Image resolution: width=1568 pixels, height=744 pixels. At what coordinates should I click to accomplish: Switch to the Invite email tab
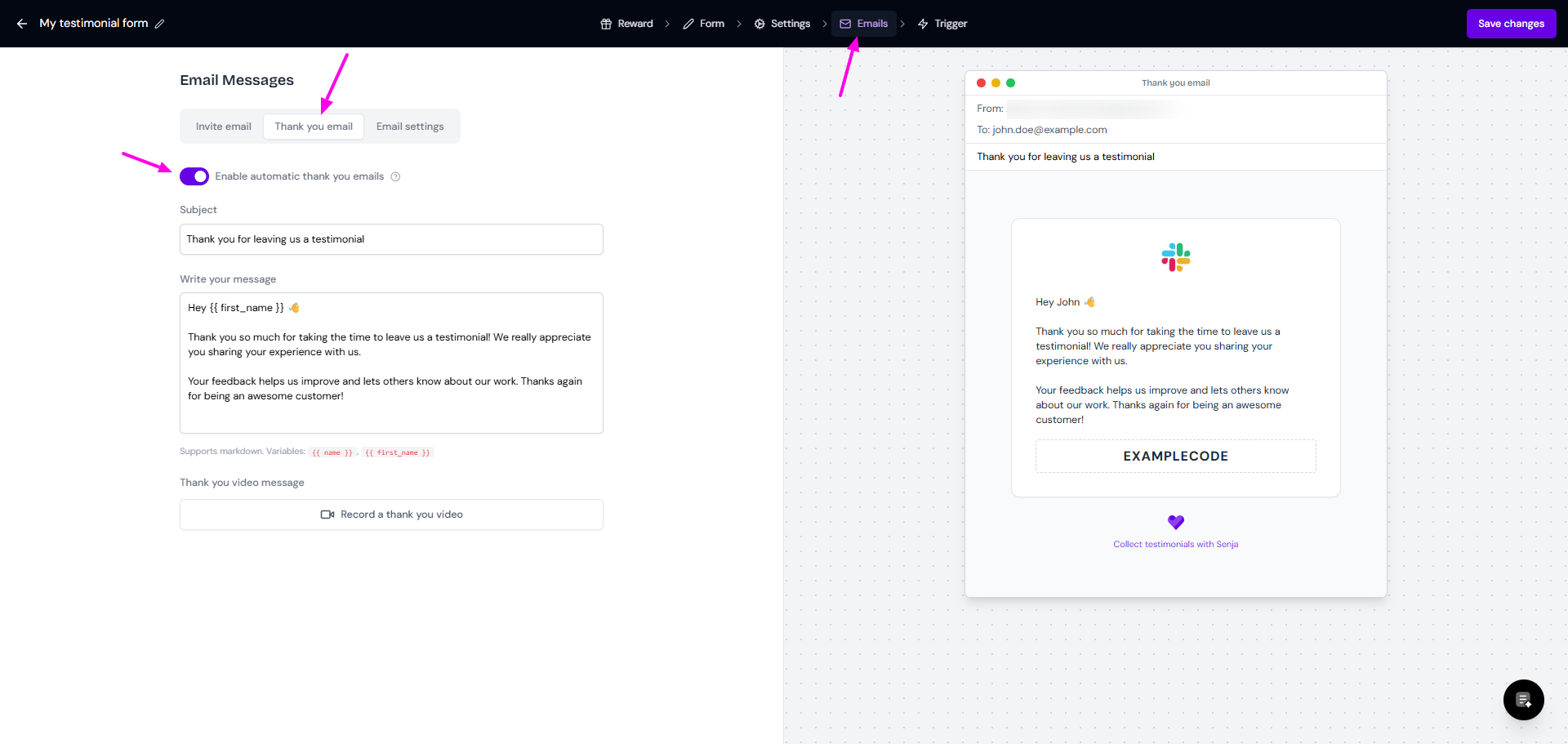[223, 127]
